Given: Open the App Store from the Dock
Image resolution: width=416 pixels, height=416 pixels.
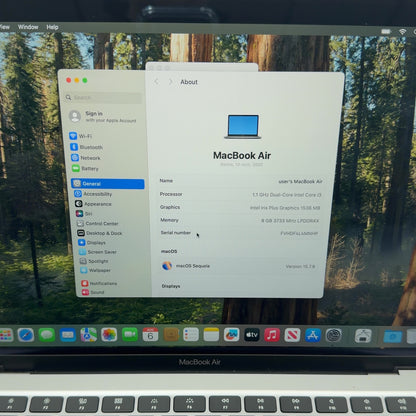Looking at the screenshot, I should tap(313, 335).
